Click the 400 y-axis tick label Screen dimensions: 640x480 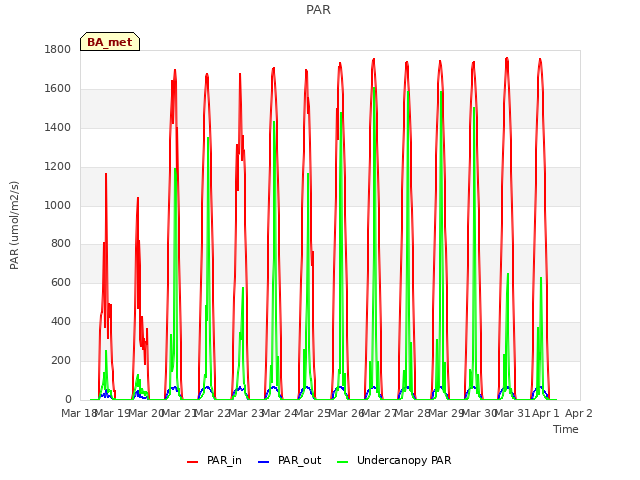(61, 322)
